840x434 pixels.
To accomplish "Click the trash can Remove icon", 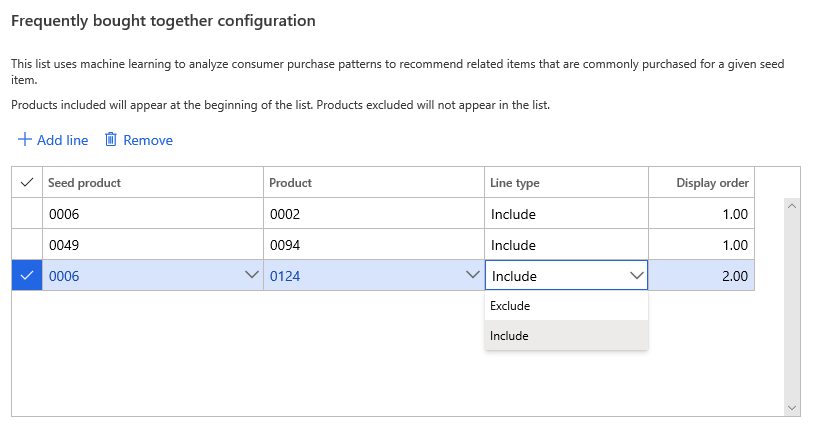I will pyautogui.click(x=111, y=140).
